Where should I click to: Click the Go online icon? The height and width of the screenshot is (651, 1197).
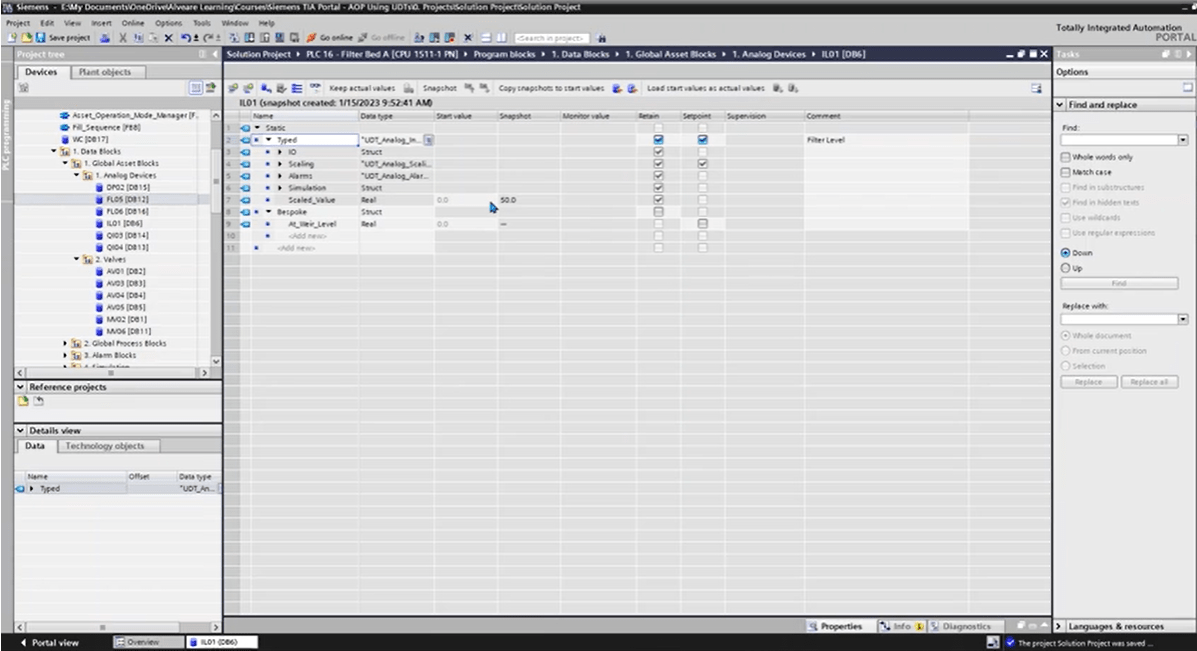pyautogui.click(x=332, y=37)
